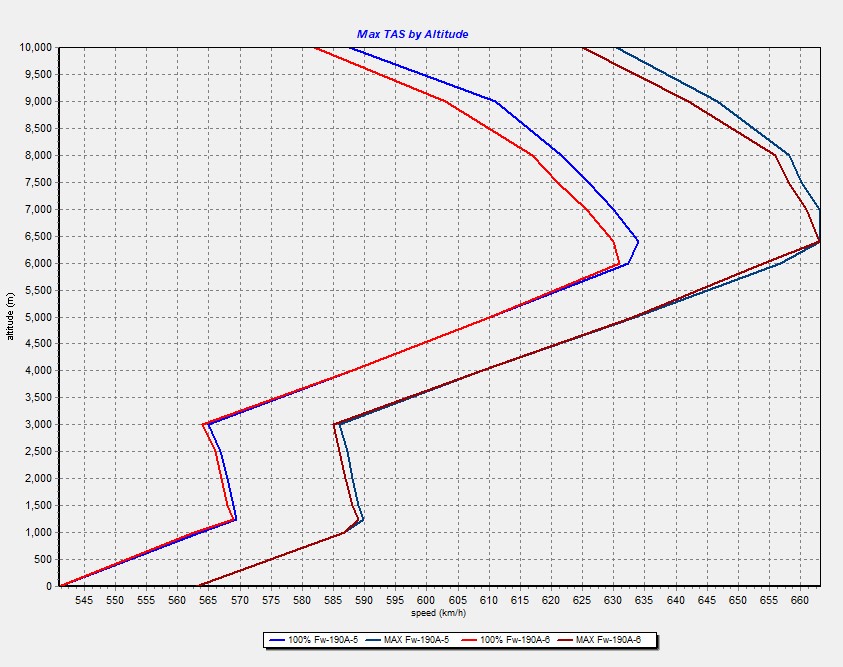Click the 565 speed tick label
Image resolution: width=843 pixels, height=667 pixels.
tap(209, 600)
